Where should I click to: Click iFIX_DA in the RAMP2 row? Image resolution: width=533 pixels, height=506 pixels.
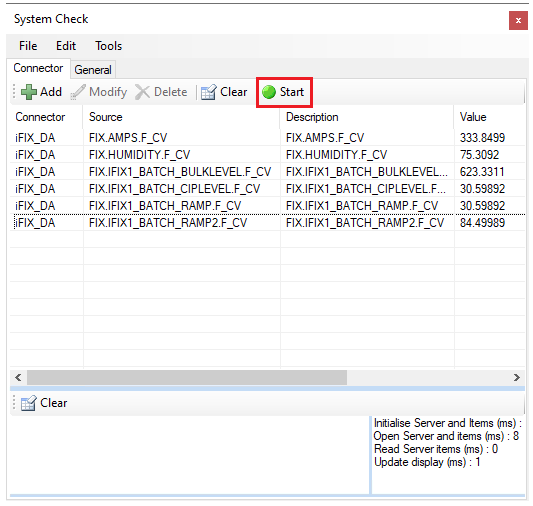35,223
